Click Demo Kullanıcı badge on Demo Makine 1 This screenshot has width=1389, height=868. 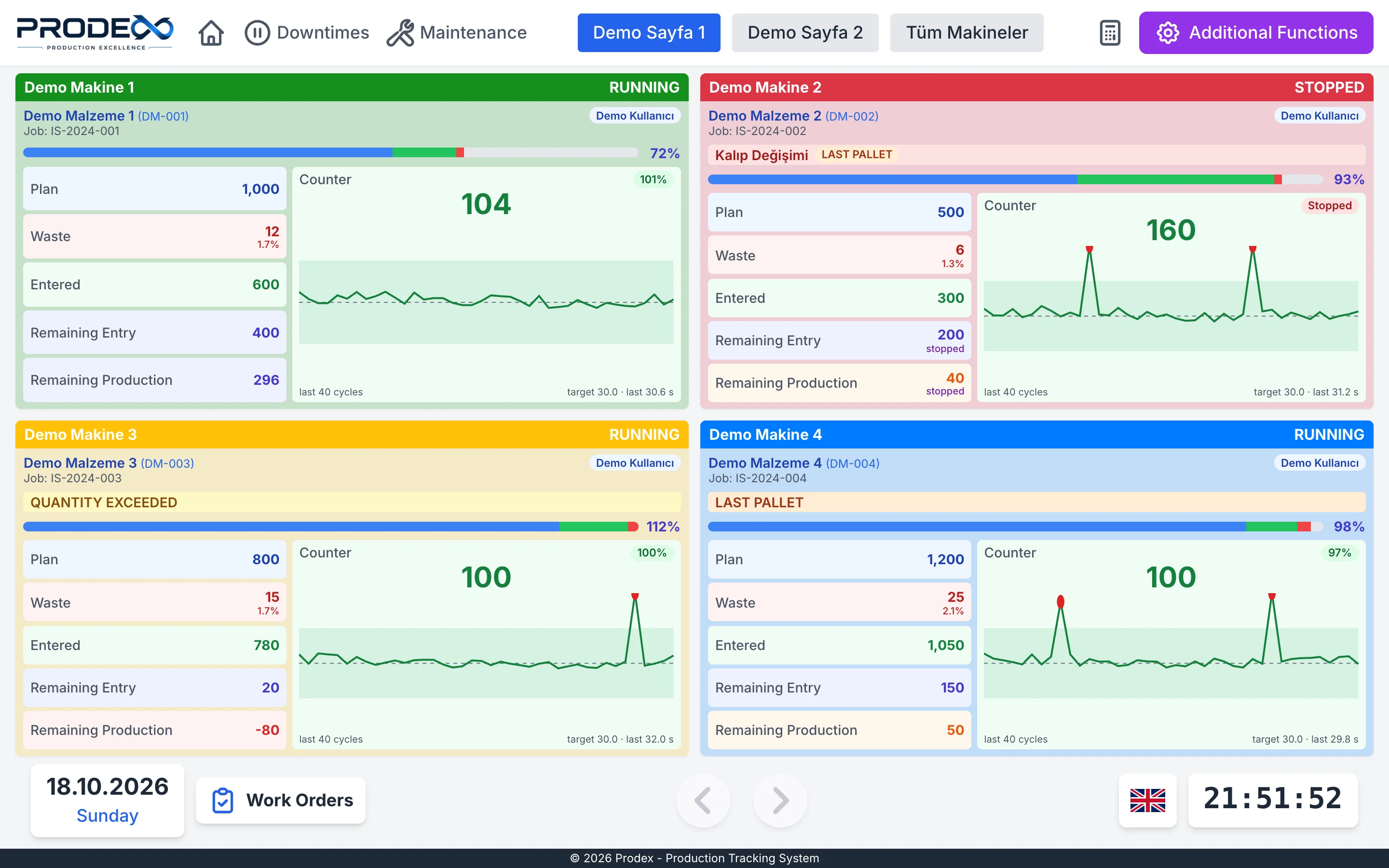pos(635,115)
